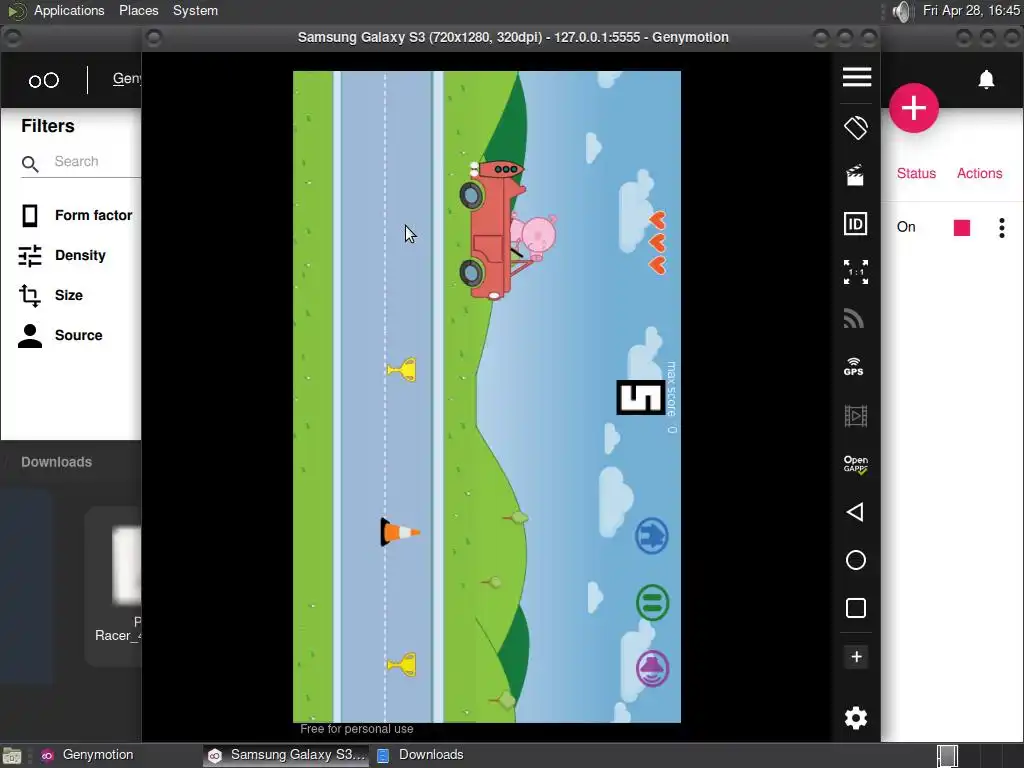Switch to Genymotion window in taskbar
Image resolution: width=1024 pixels, height=768 pixels.
88,755
